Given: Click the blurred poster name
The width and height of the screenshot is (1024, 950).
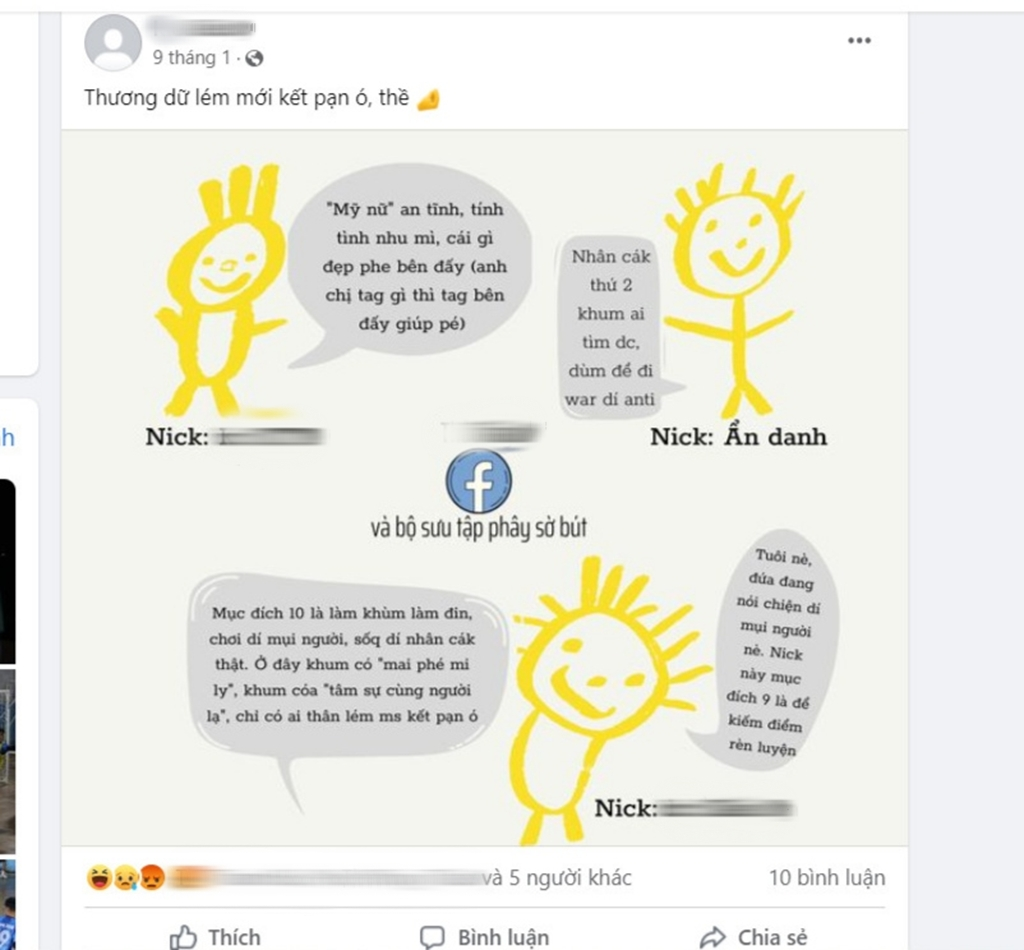Looking at the screenshot, I should pyautogui.click(x=201, y=28).
